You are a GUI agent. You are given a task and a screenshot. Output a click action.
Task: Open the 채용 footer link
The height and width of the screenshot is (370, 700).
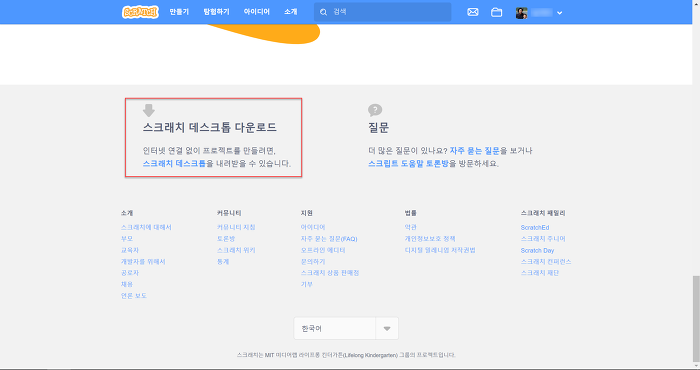click(127, 284)
